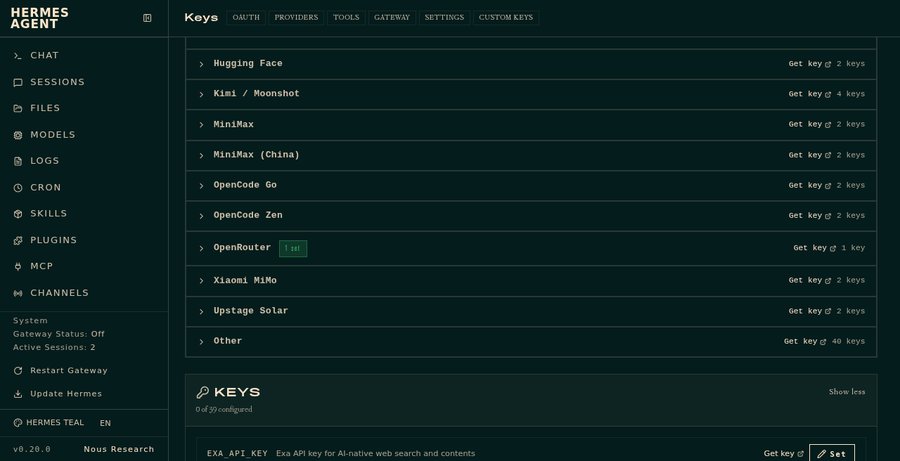
Task: Expand the OpenCode Zen provider row
Action: (x=531, y=216)
